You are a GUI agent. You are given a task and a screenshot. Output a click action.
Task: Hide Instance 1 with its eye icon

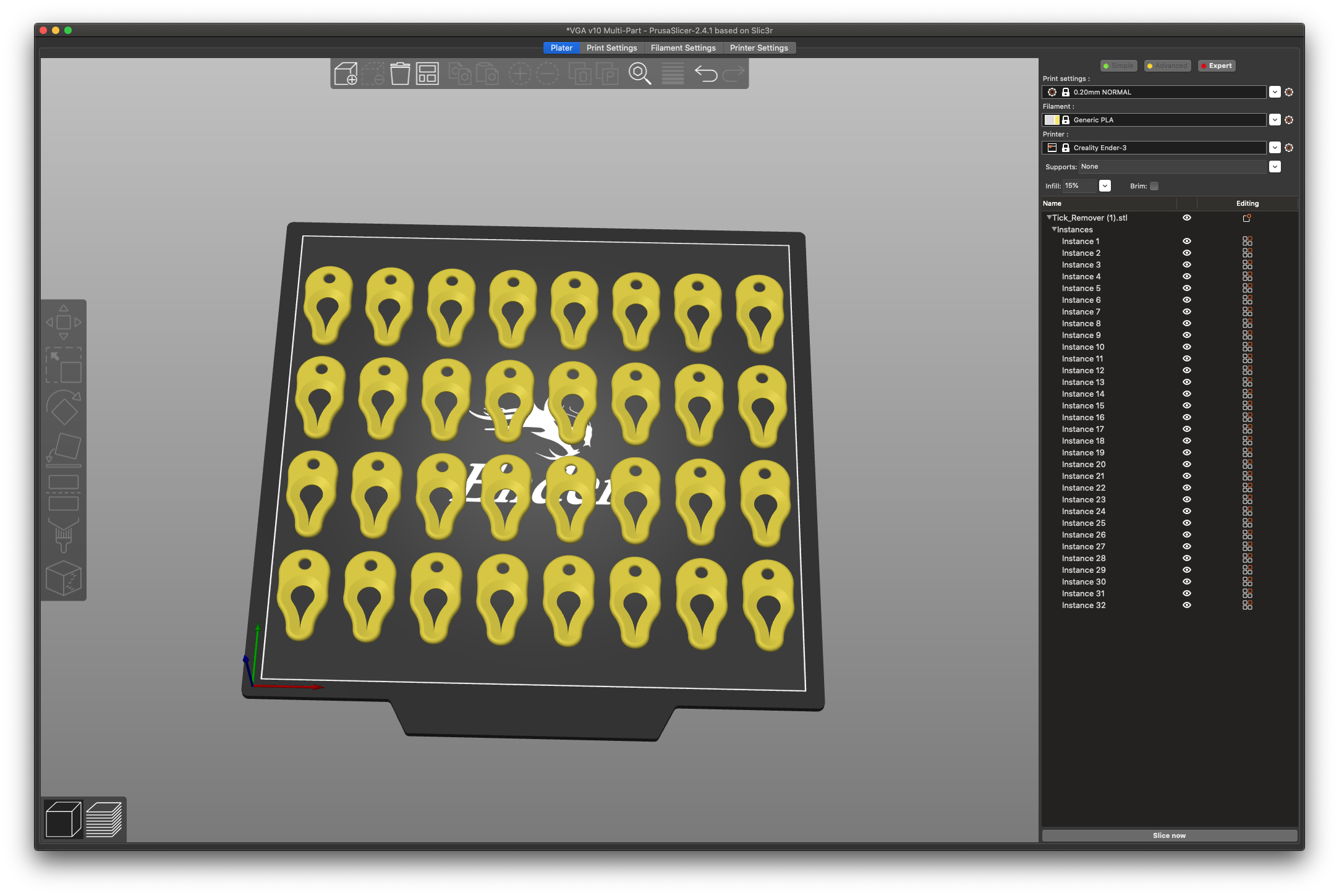tap(1187, 241)
